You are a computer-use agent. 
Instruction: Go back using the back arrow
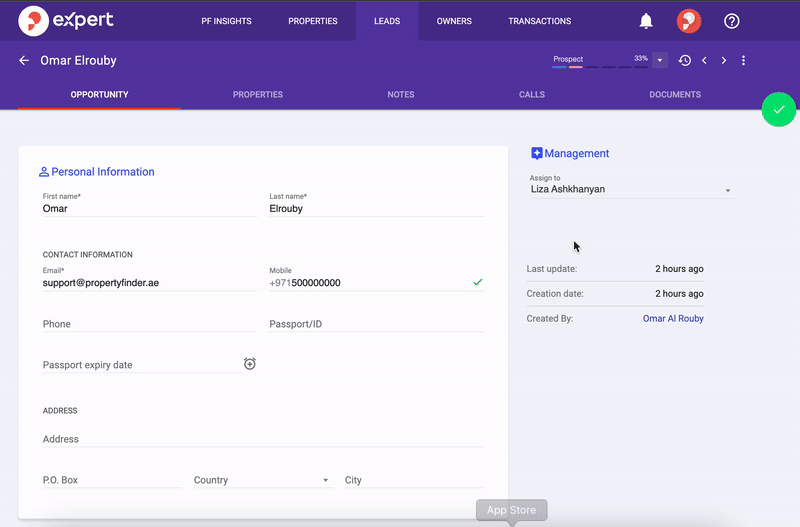pyautogui.click(x=24, y=60)
